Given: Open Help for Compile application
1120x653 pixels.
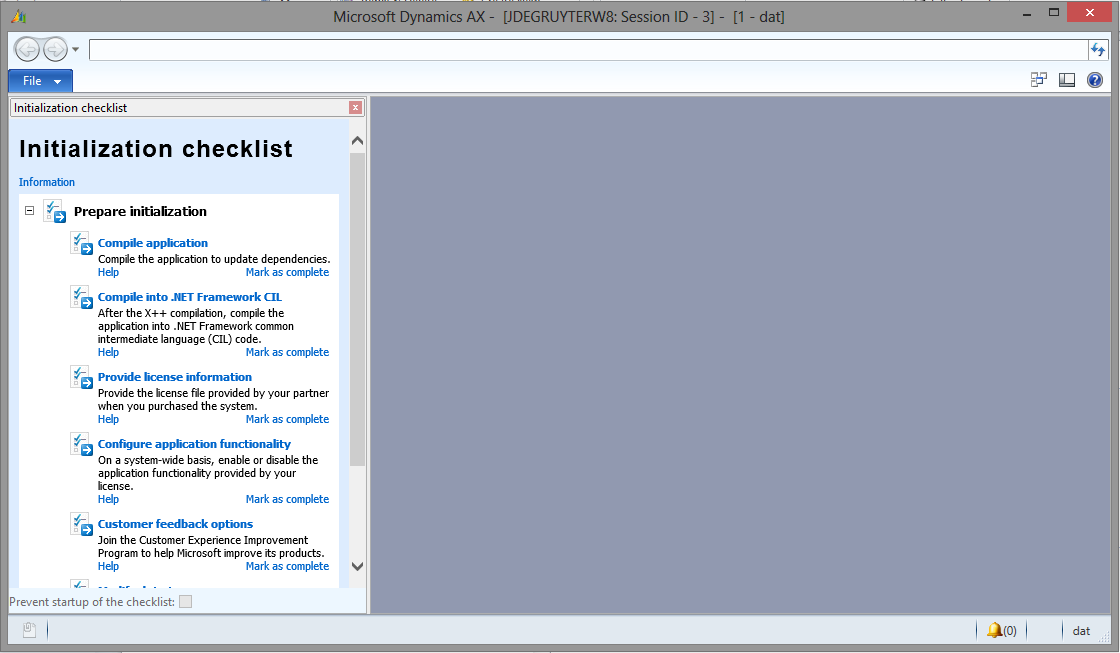Looking at the screenshot, I should 108,272.
